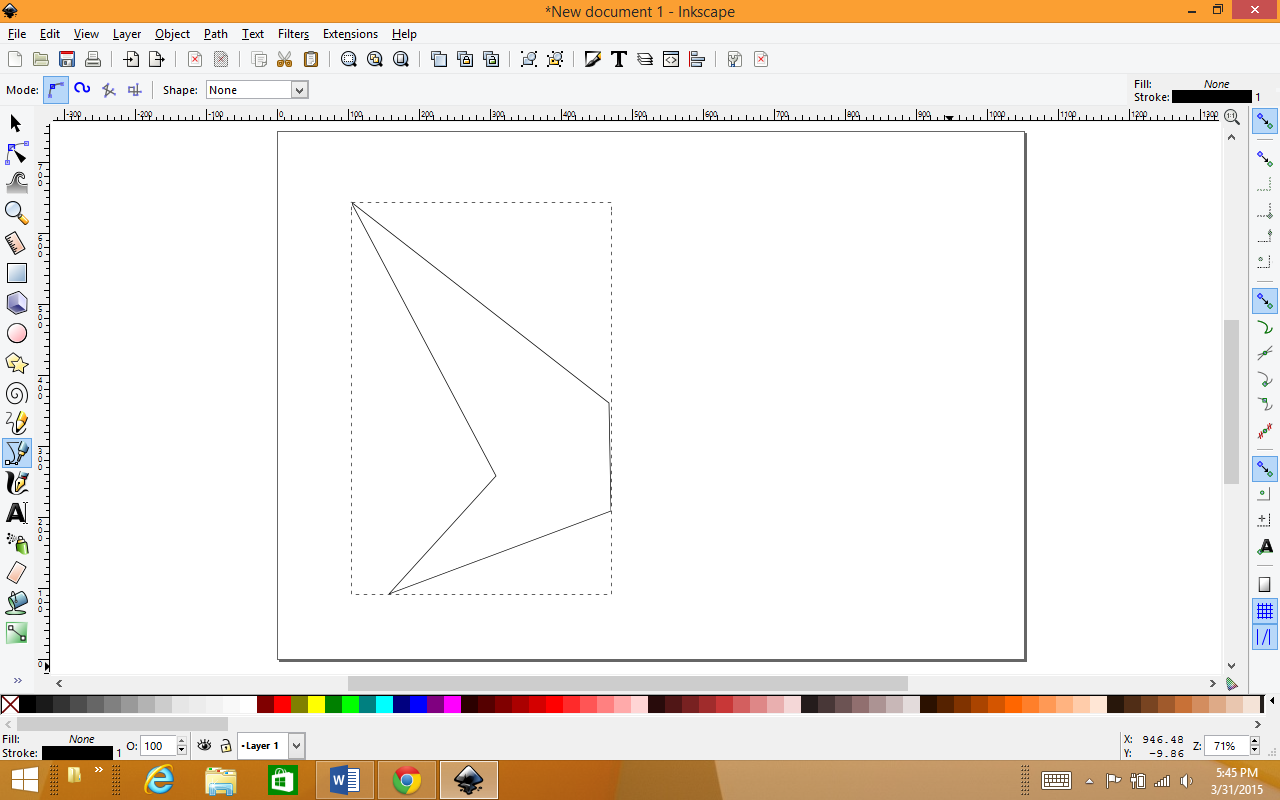Open the XML editor from the toolbar

click(x=670, y=59)
